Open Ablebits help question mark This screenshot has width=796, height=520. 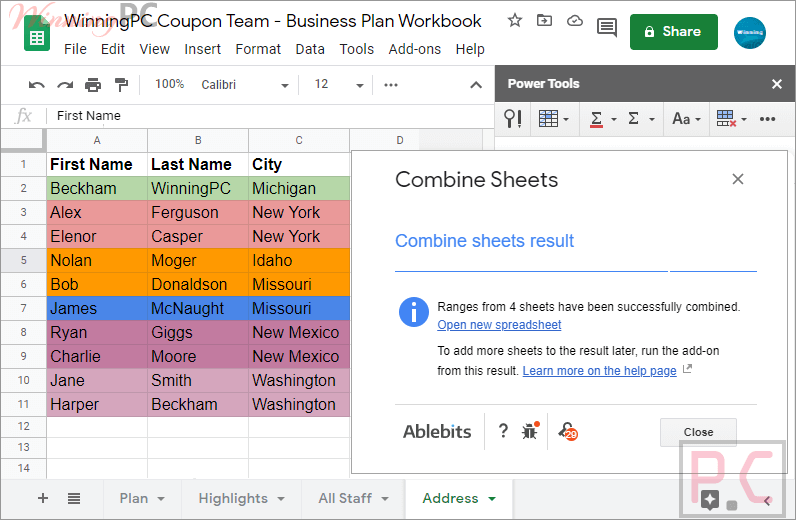coord(503,431)
